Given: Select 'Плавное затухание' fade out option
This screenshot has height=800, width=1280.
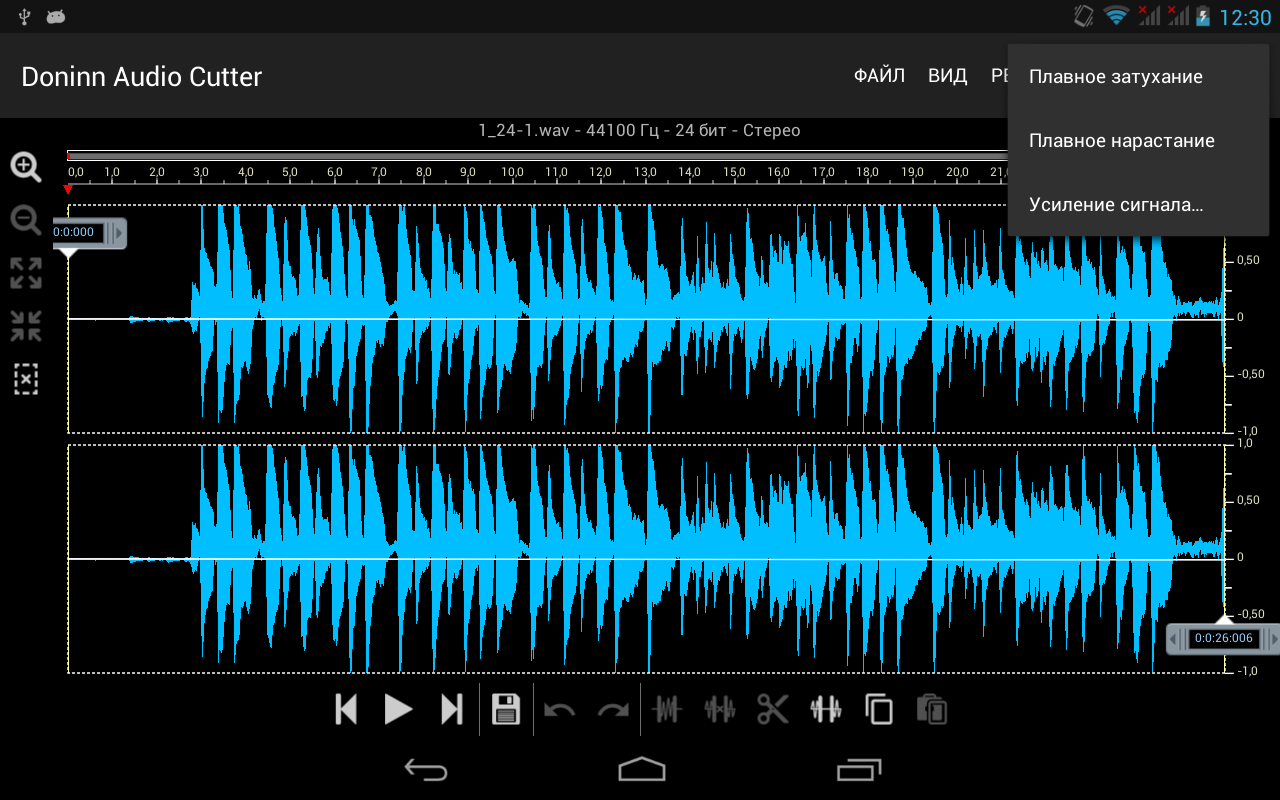Looking at the screenshot, I should pos(1115,77).
